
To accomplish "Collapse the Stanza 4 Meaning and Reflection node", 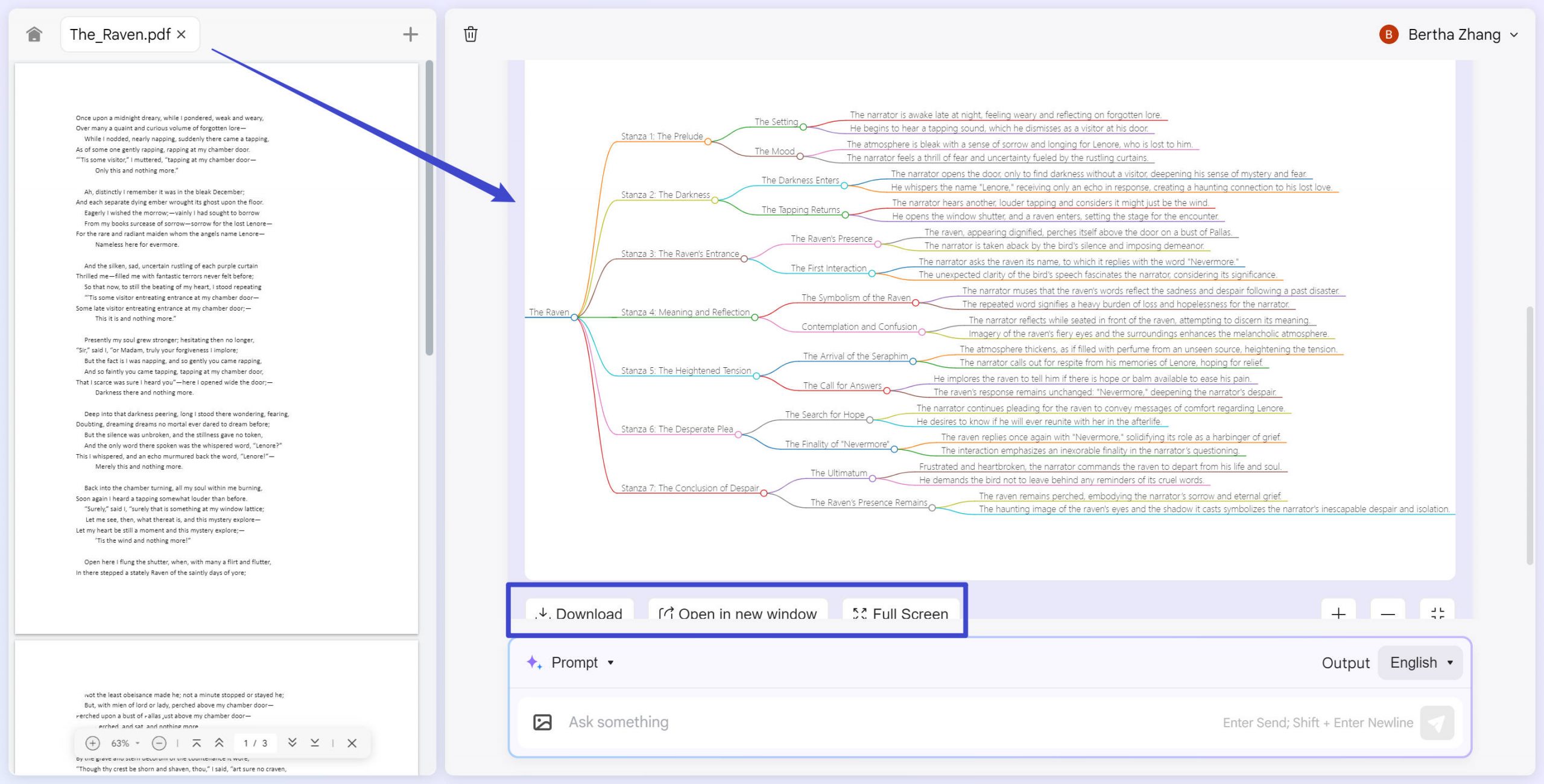I will pyautogui.click(x=755, y=317).
